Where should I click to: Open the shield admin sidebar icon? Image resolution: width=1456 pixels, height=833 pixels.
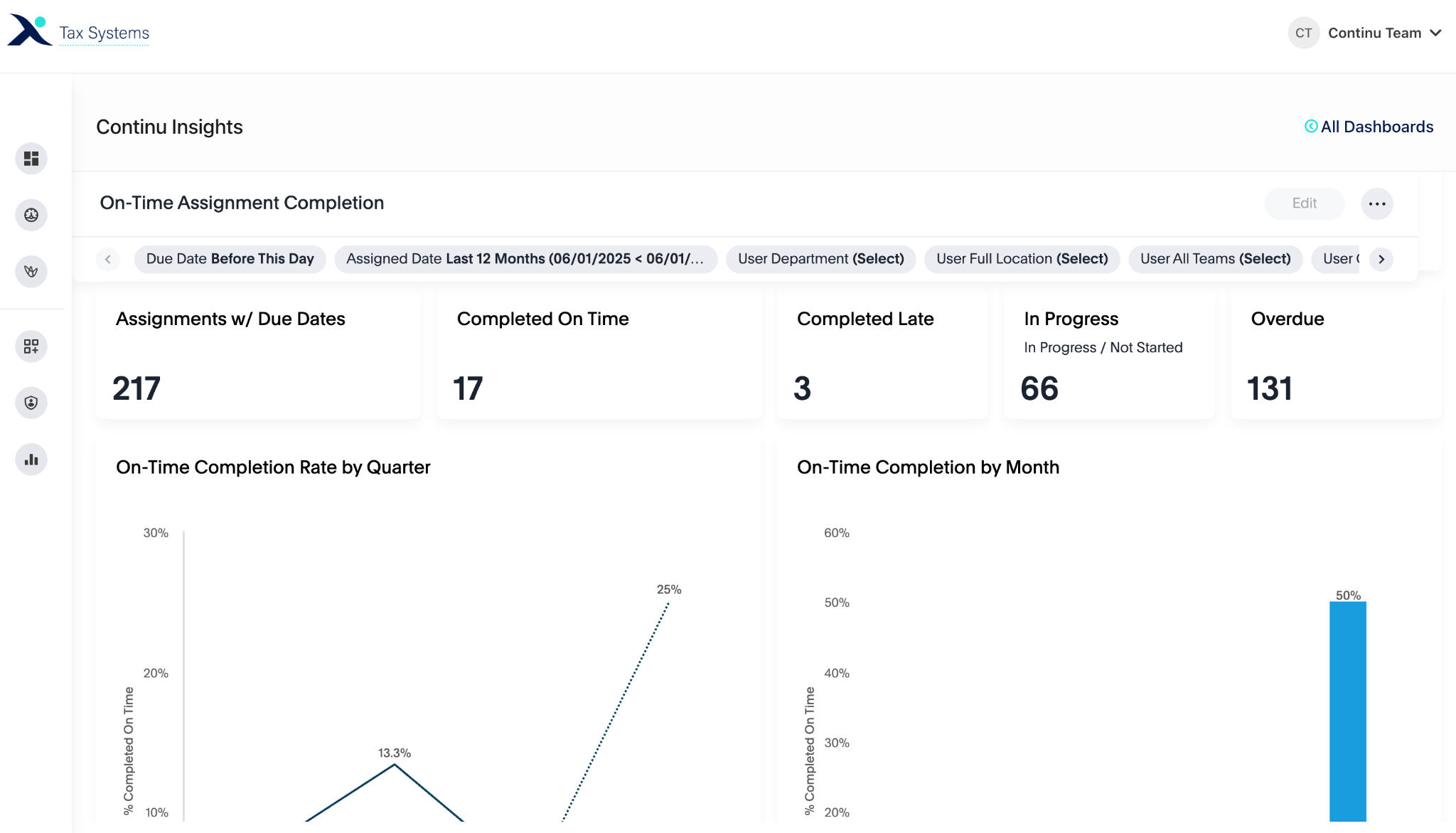(x=31, y=403)
